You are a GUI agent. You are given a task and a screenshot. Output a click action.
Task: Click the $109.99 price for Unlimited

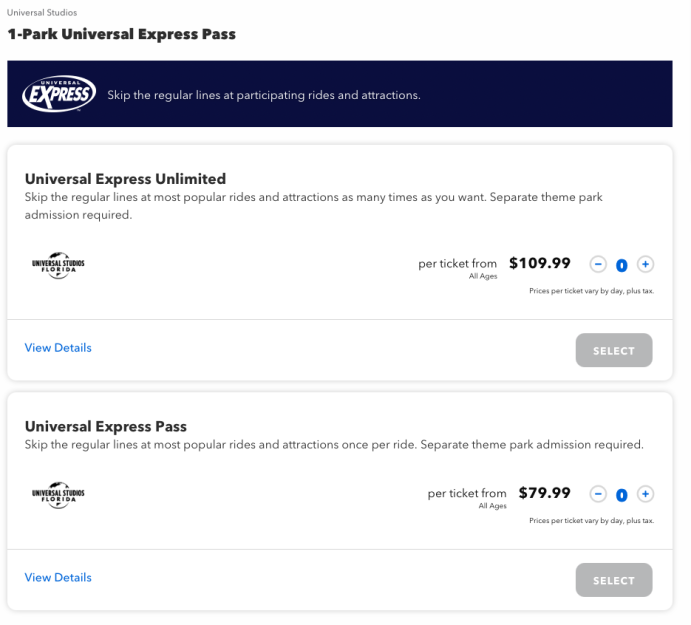click(x=540, y=263)
